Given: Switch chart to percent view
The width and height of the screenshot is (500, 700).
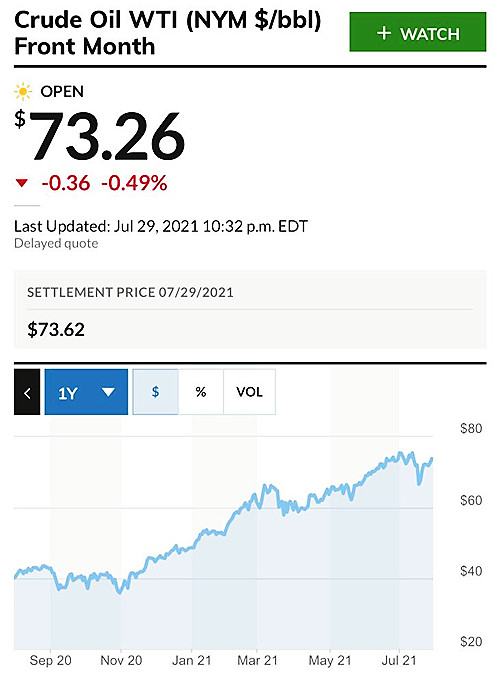Looking at the screenshot, I should pos(201,392).
